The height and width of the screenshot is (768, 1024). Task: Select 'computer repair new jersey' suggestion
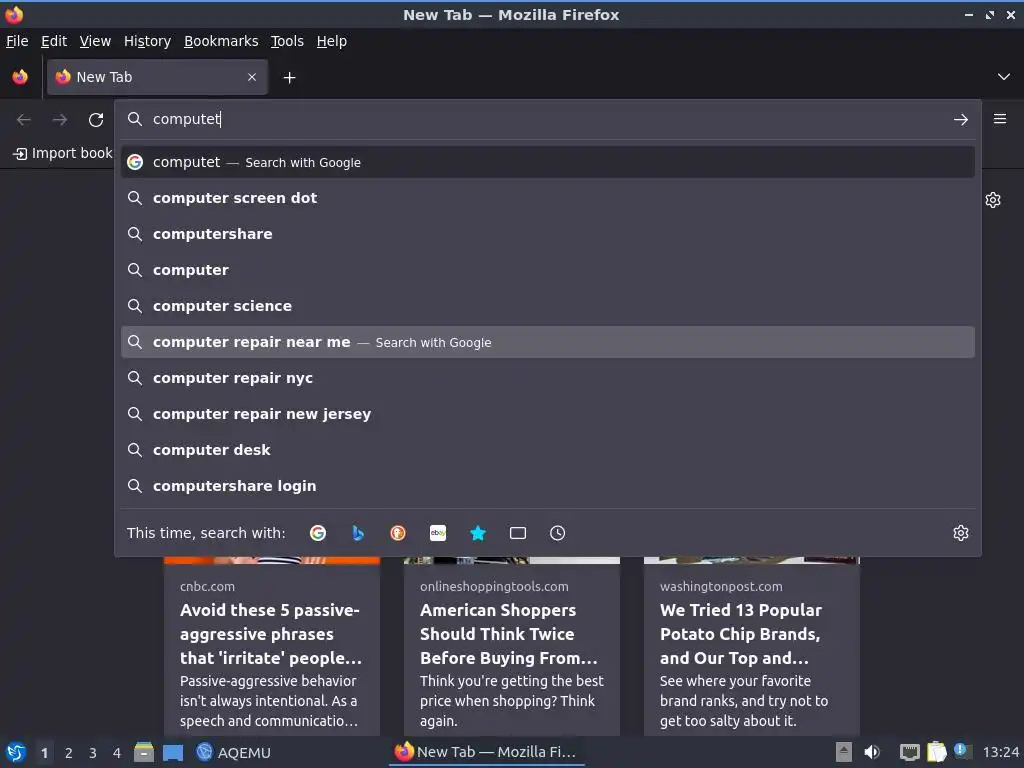click(x=548, y=414)
